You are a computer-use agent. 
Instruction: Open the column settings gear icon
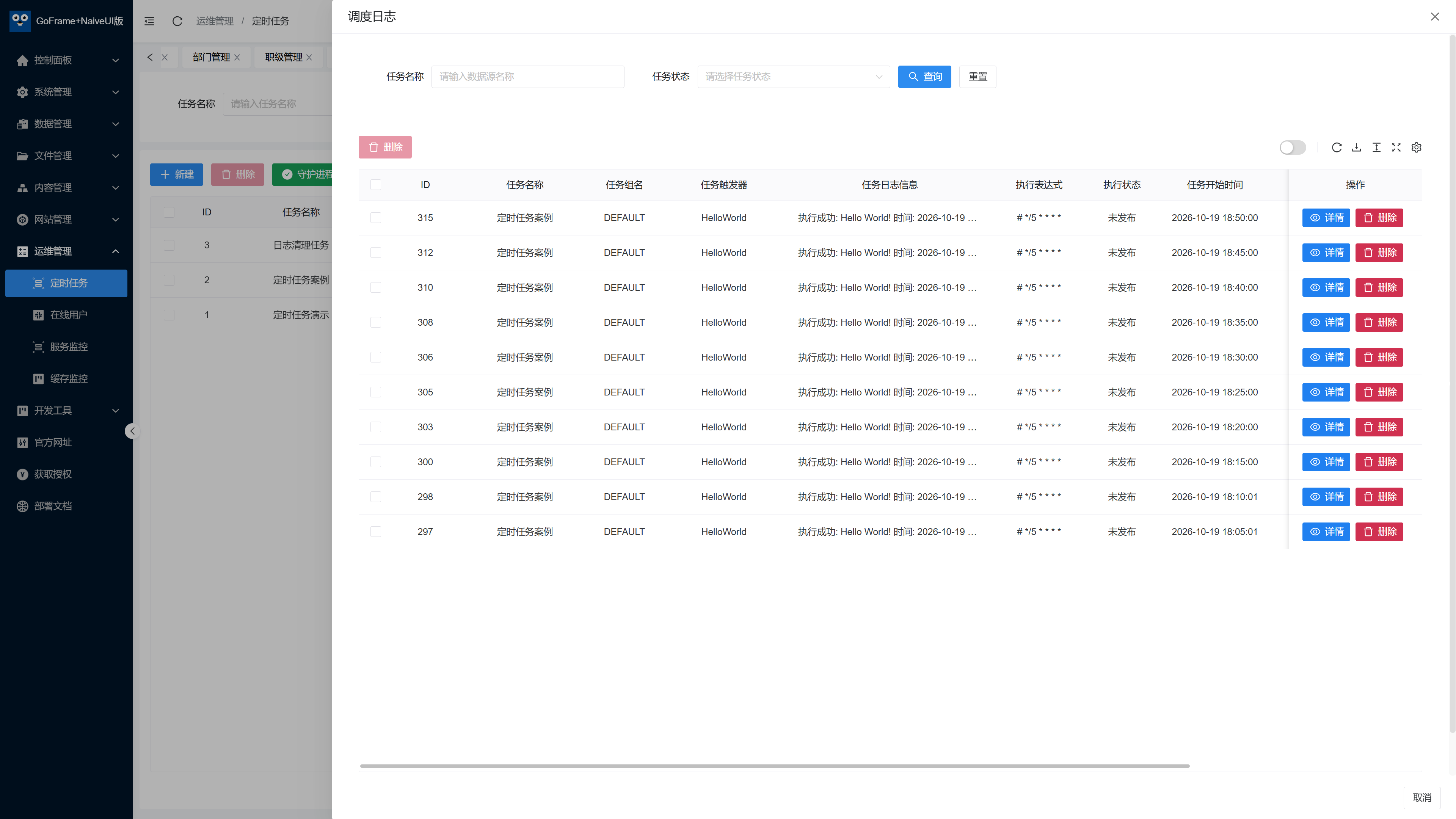[1417, 147]
